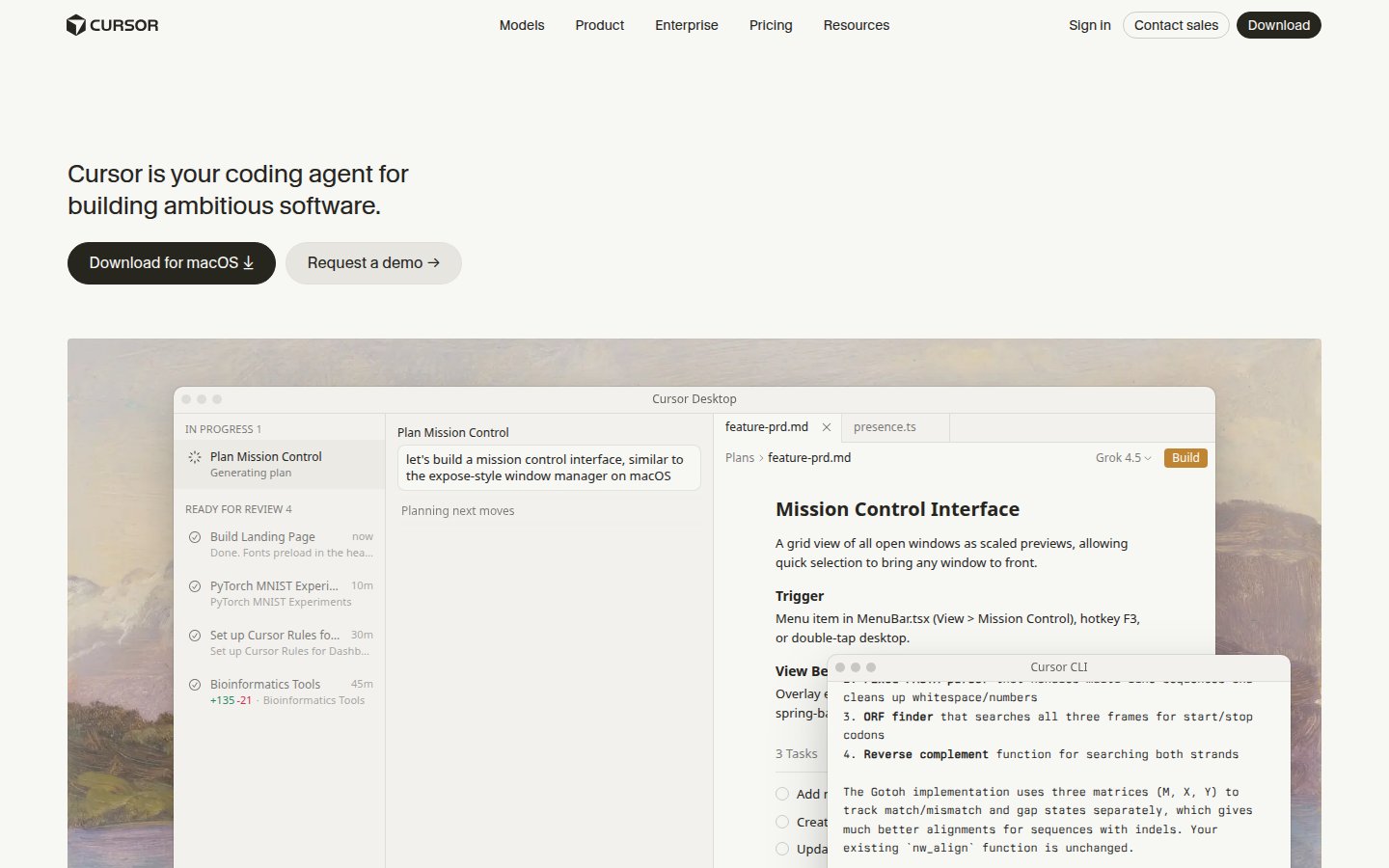Expand the Resources menu
This screenshot has height=868, width=1389.
click(857, 25)
